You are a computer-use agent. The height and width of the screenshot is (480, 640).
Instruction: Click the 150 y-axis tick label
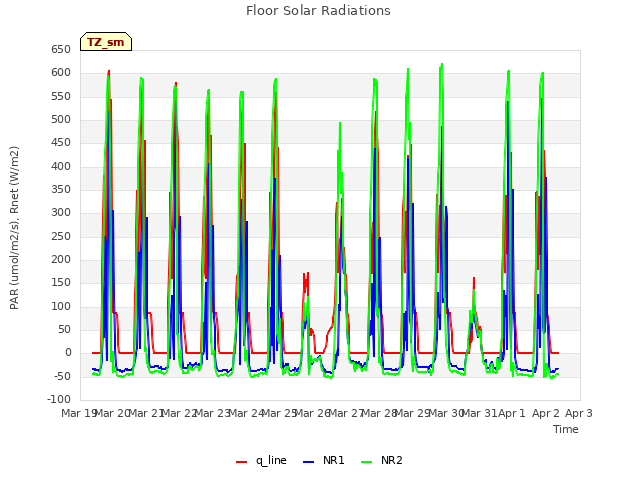tap(61, 283)
